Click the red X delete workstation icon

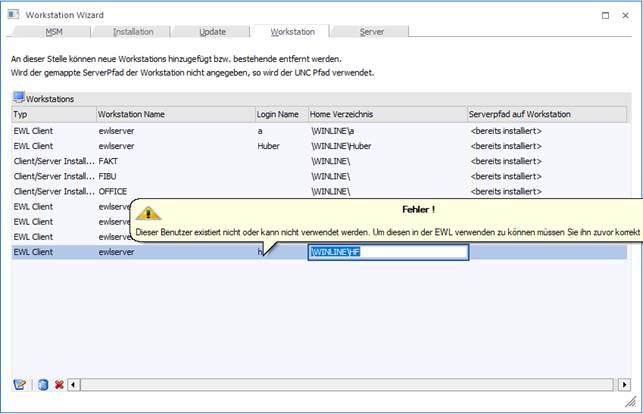(59, 384)
